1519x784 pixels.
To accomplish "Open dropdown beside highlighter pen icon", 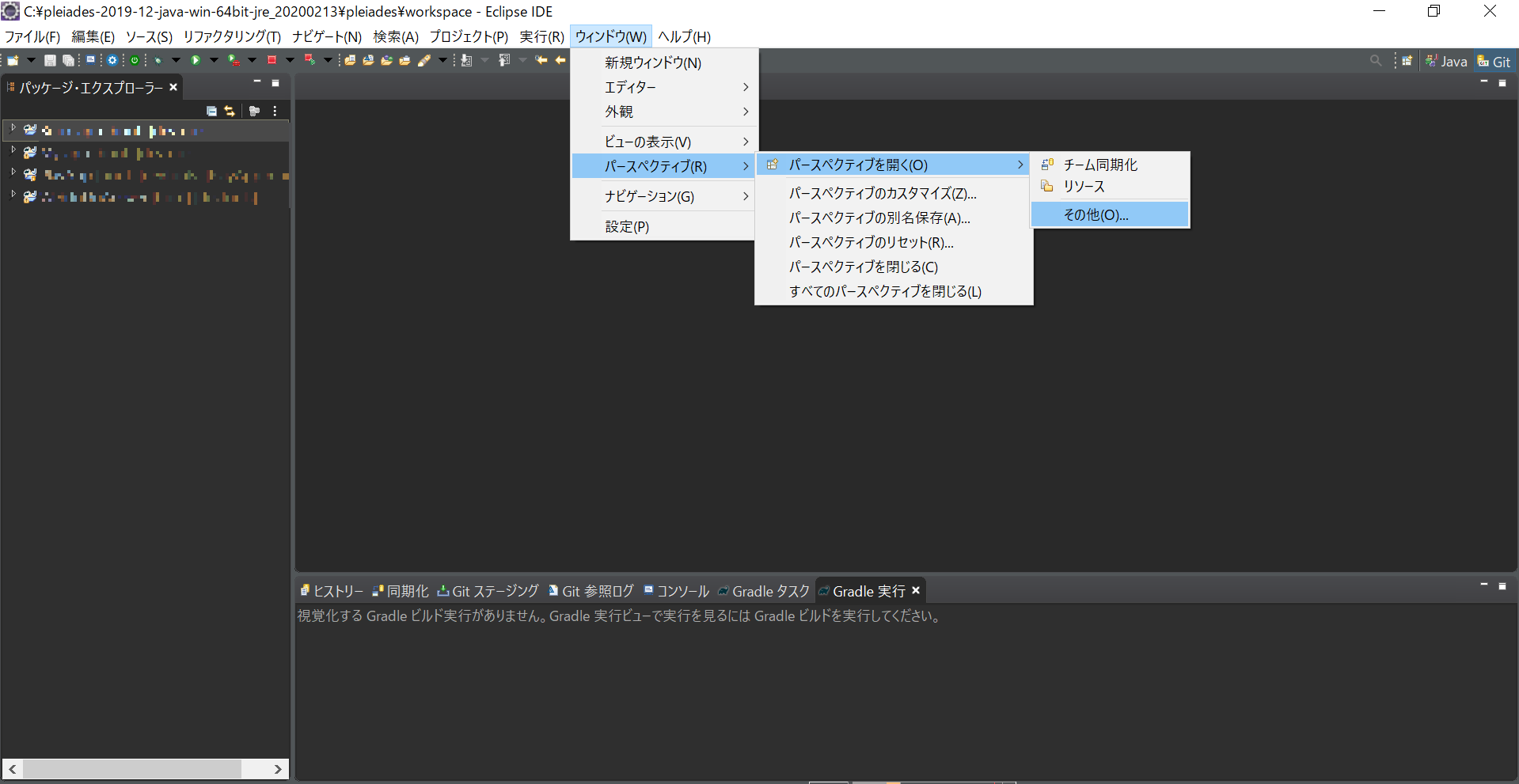I will click(x=442, y=60).
